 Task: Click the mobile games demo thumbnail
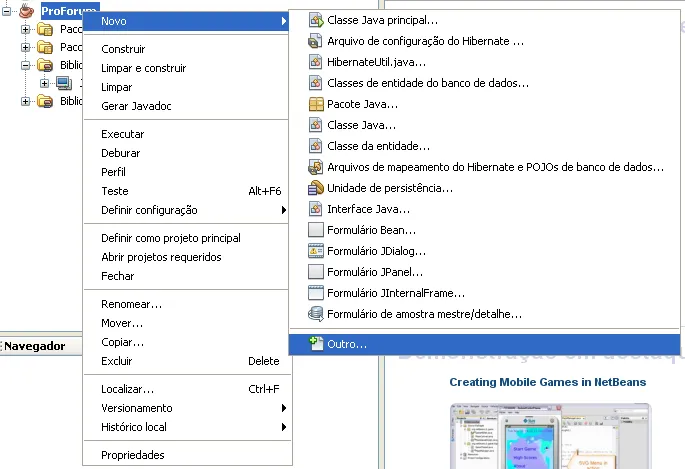550,436
